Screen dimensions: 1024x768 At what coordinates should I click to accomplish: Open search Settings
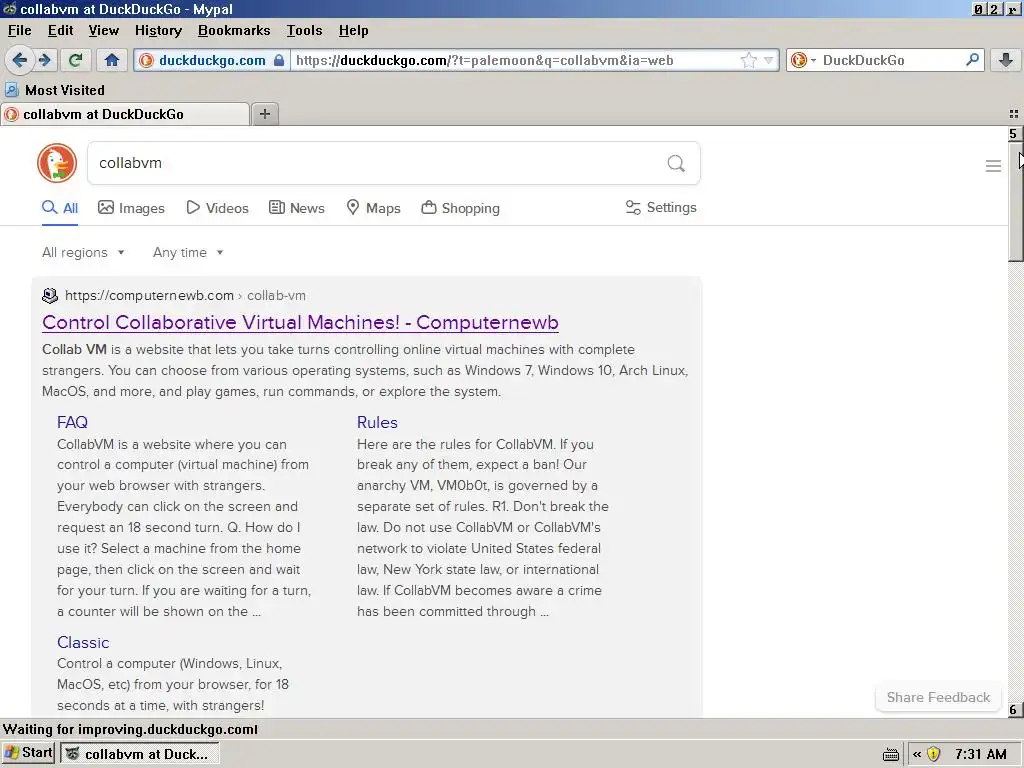point(661,207)
